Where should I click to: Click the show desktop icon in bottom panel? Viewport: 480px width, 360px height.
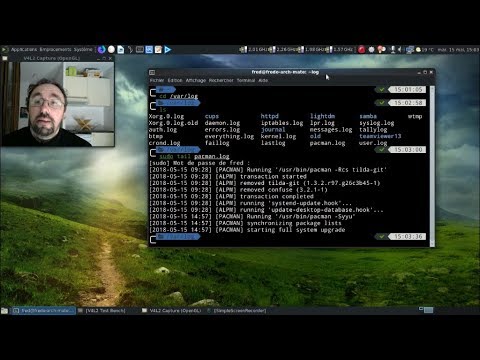click(x=4, y=311)
